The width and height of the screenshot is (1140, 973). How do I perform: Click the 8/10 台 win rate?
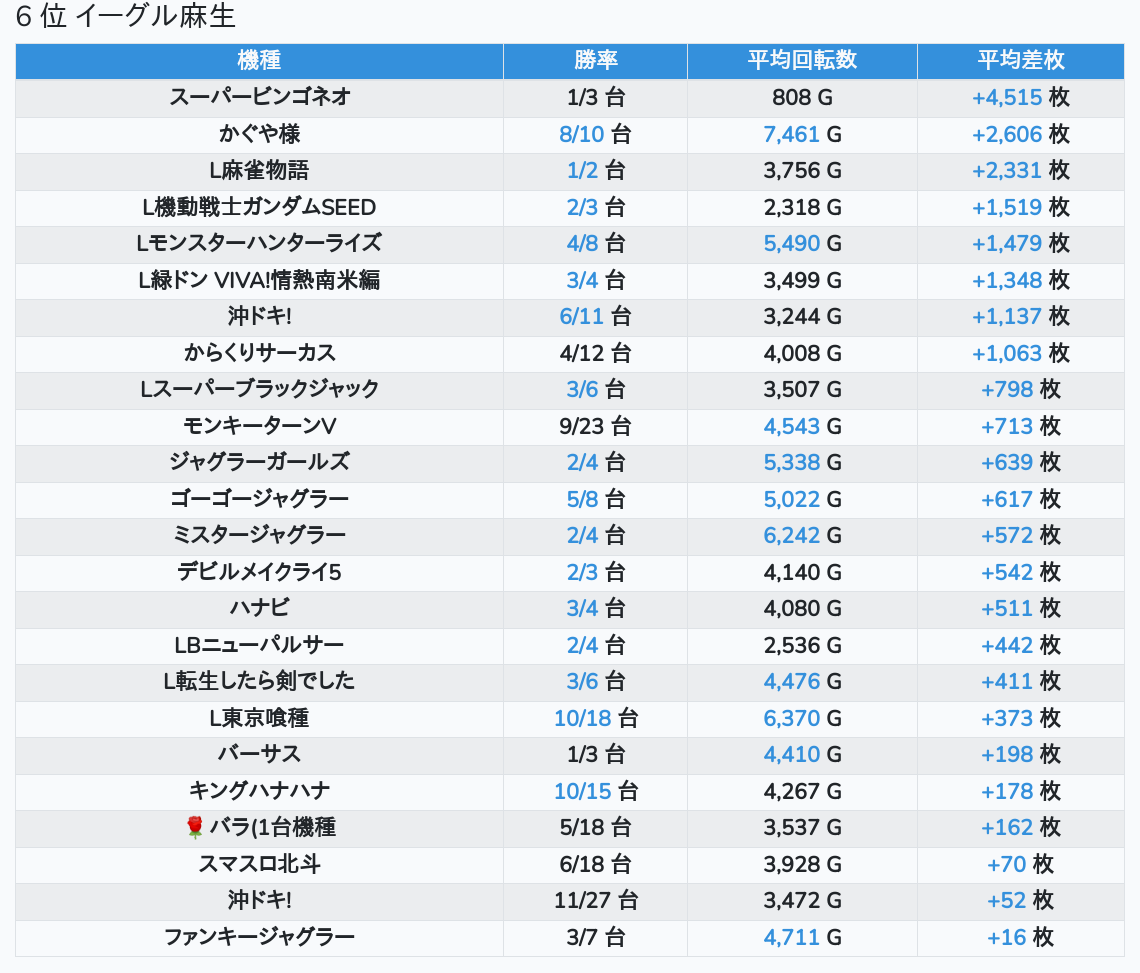click(595, 134)
